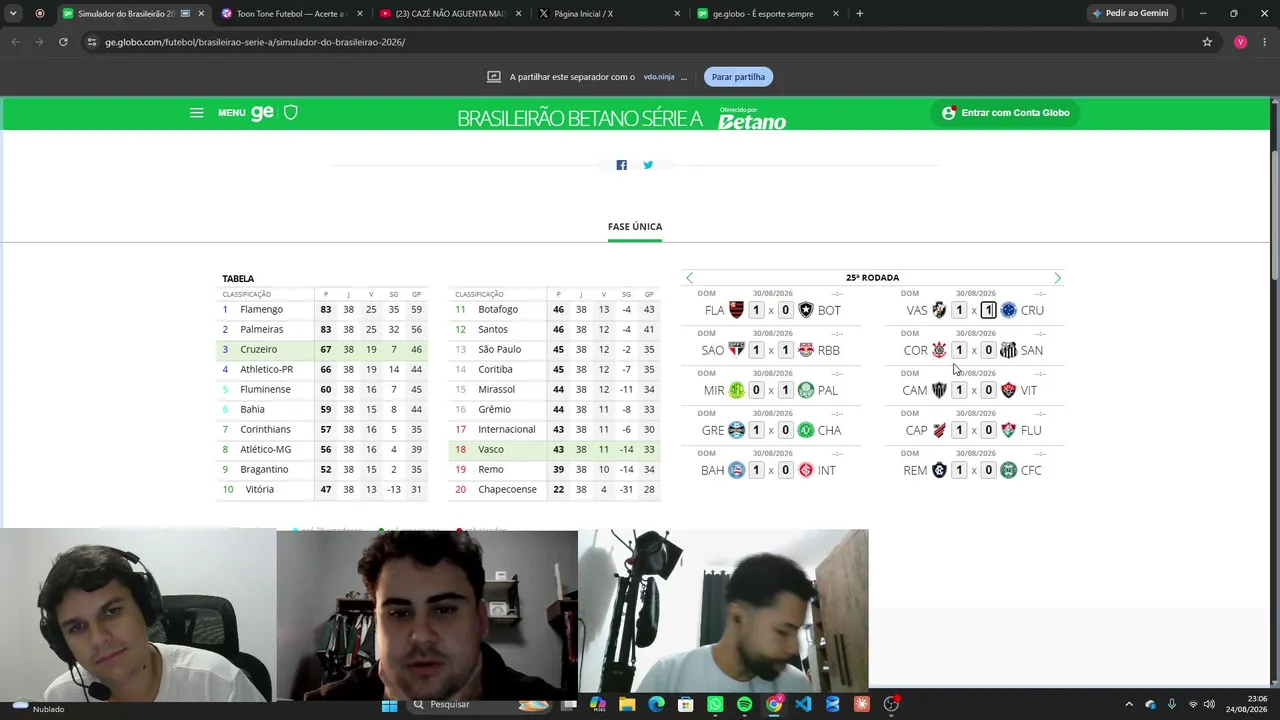
Task: Close the Simulador do Brasileirão tab
Action: tap(201, 14)
